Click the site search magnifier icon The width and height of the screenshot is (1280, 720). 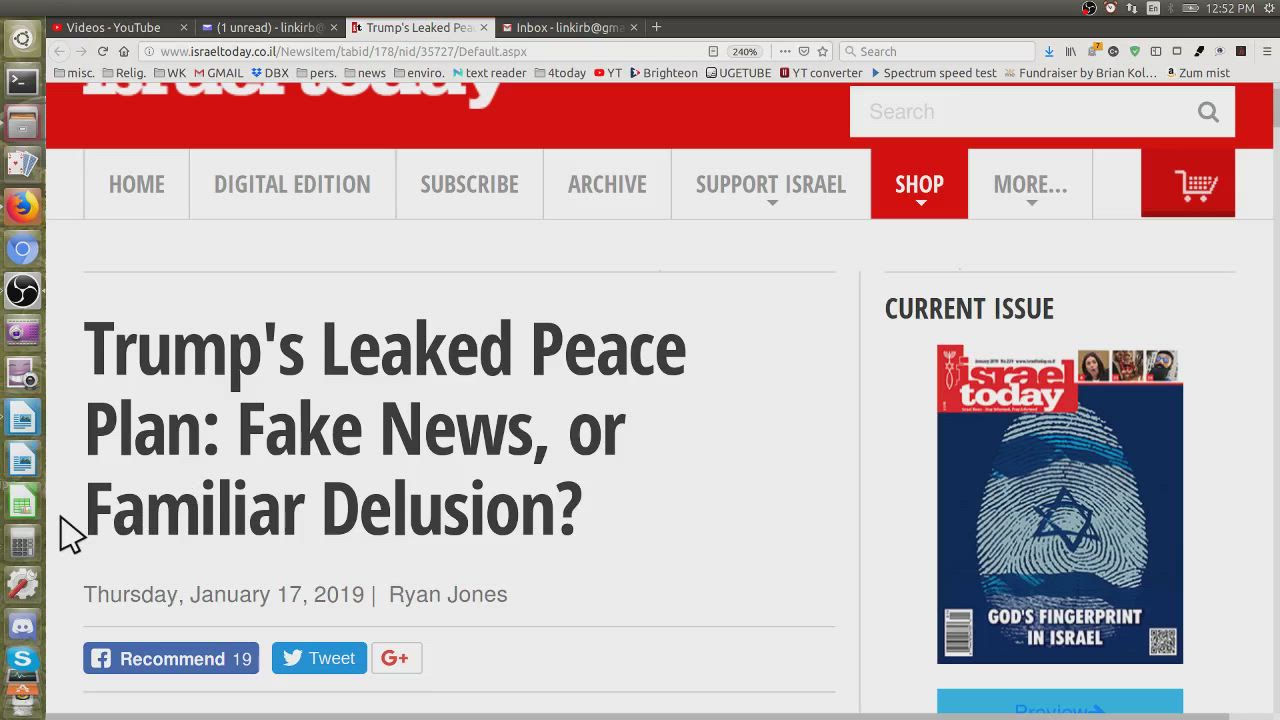coord(1208,112)
